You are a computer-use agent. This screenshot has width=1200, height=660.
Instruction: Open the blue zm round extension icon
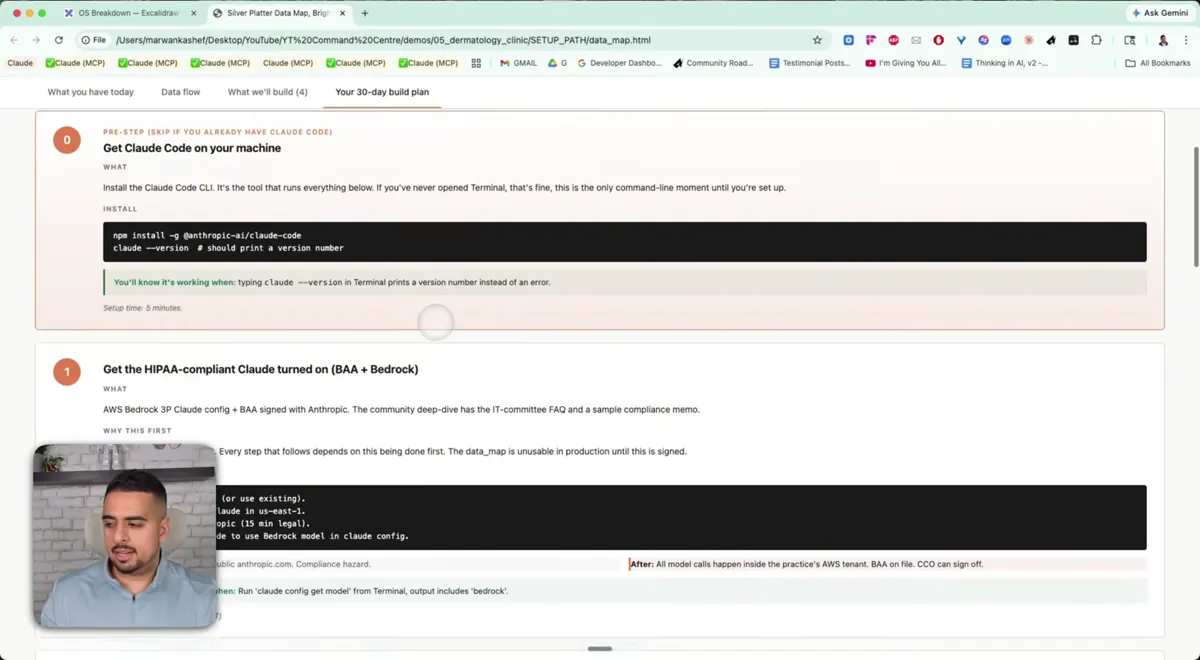coord(1006,40)
